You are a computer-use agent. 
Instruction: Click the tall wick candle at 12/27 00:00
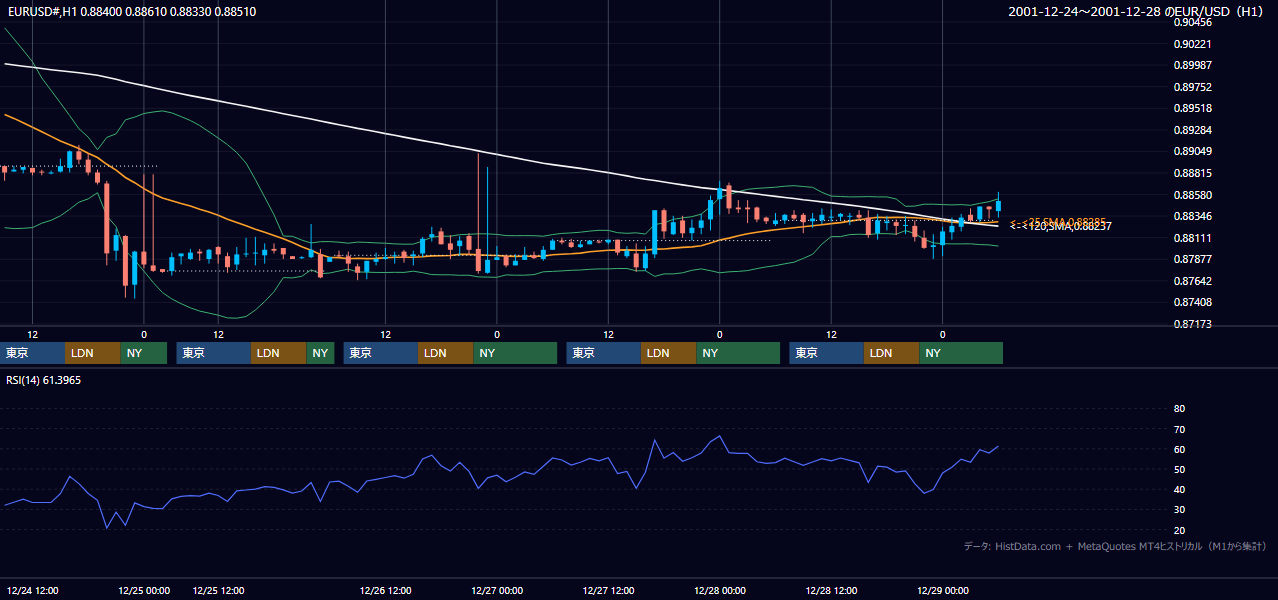click(x=478, y=212)
